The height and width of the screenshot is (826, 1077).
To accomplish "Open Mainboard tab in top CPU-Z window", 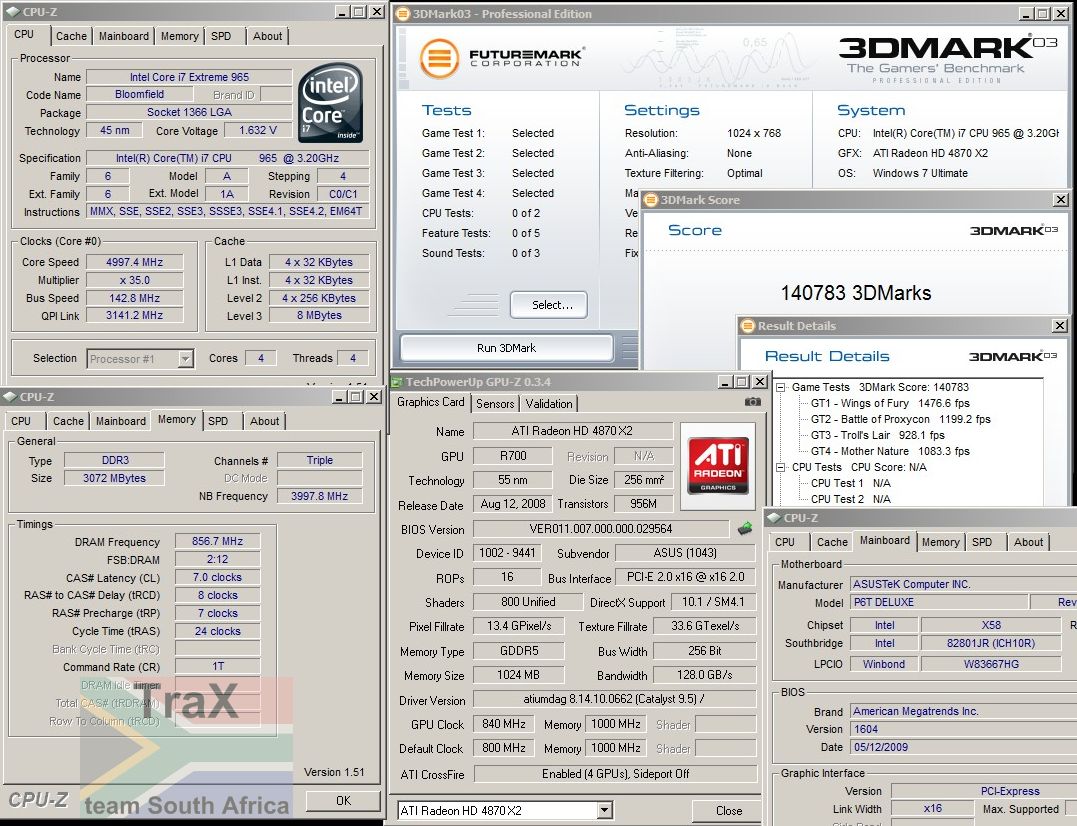I will 124,36.
